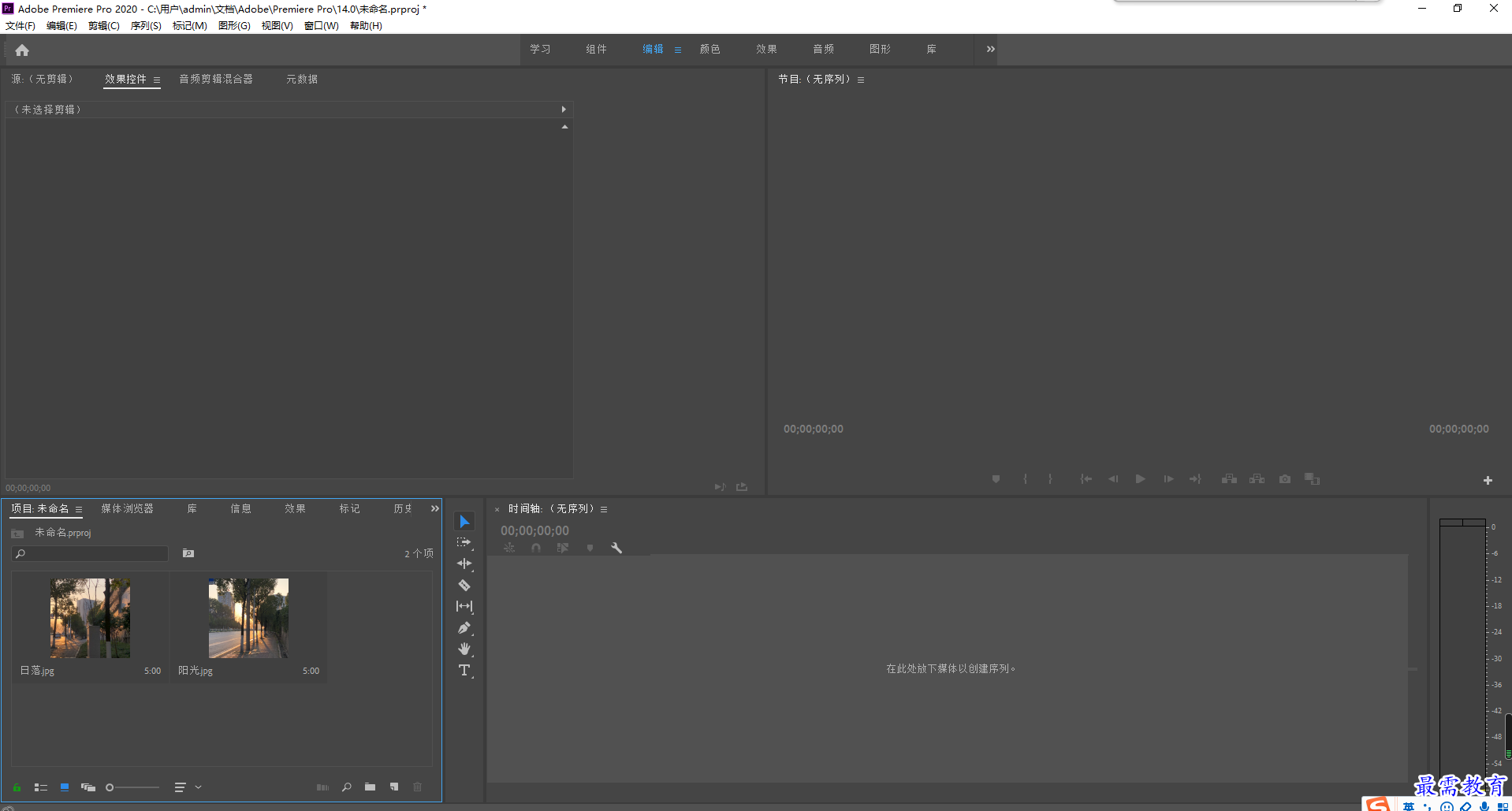Screen dimensions: 1512x811
Task: Click the Extract button in Program monitor
Action: [1257, 478]
